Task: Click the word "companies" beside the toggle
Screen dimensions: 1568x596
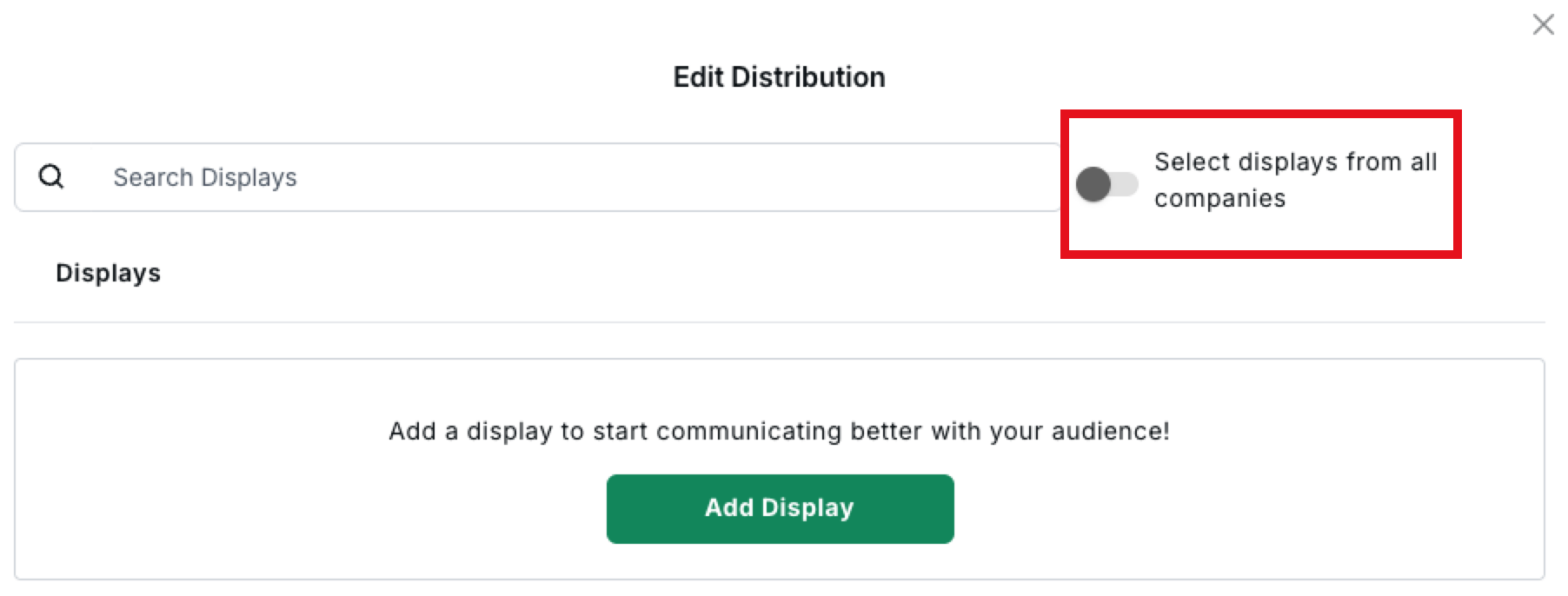Action: [1219, 199]
